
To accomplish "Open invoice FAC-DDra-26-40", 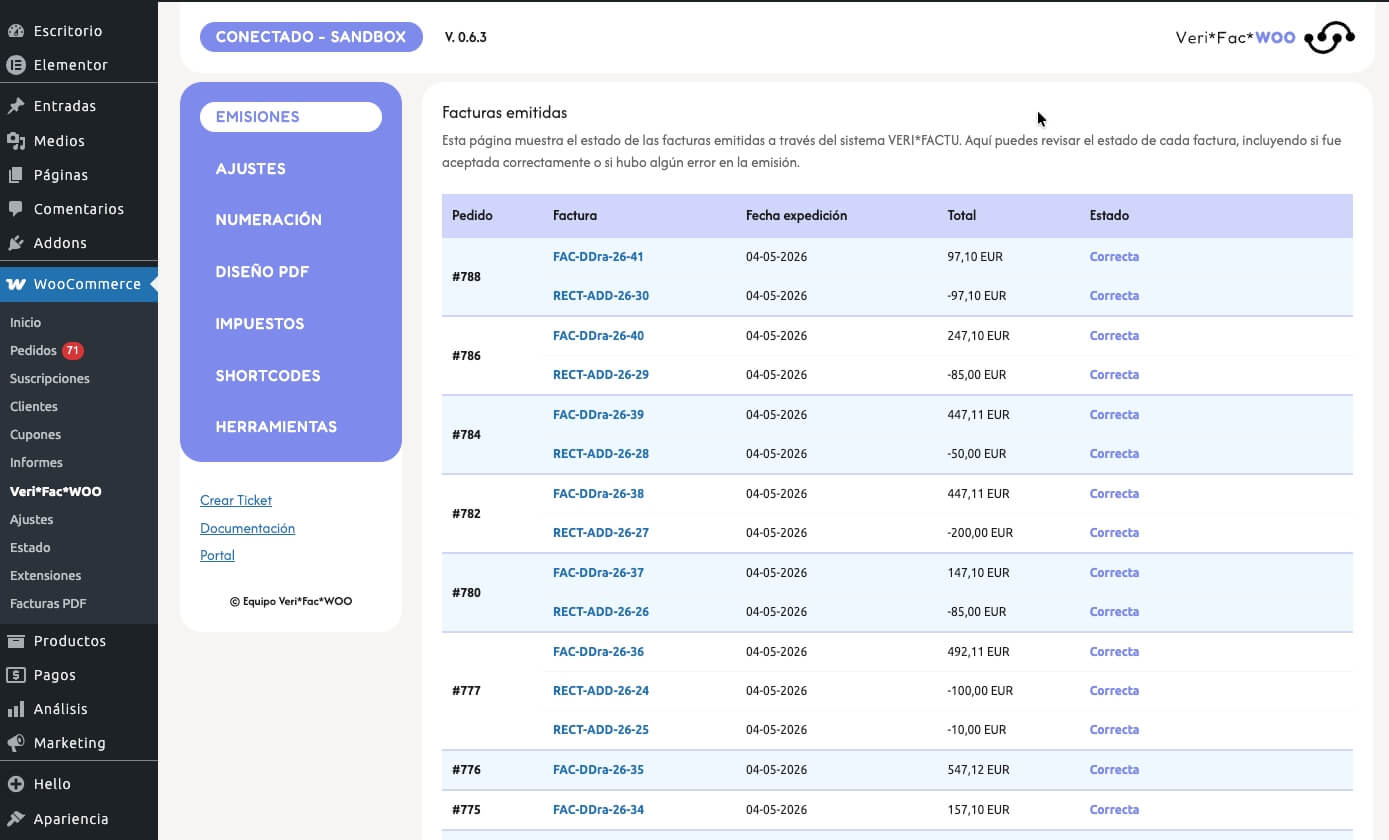I will (598, 336).
